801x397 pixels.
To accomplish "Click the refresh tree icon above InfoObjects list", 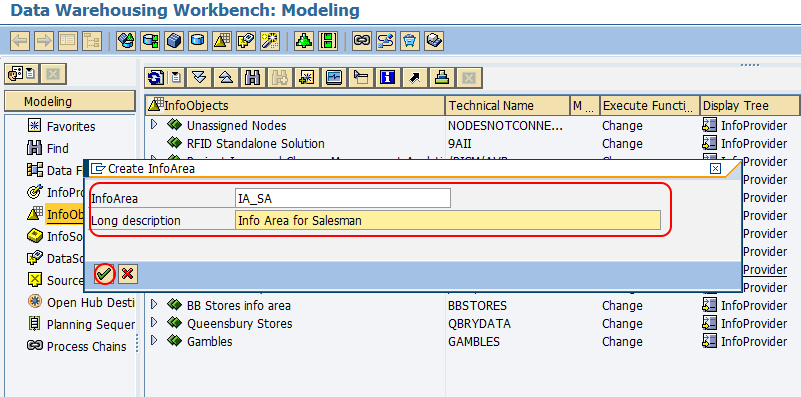I will [156, 78].
